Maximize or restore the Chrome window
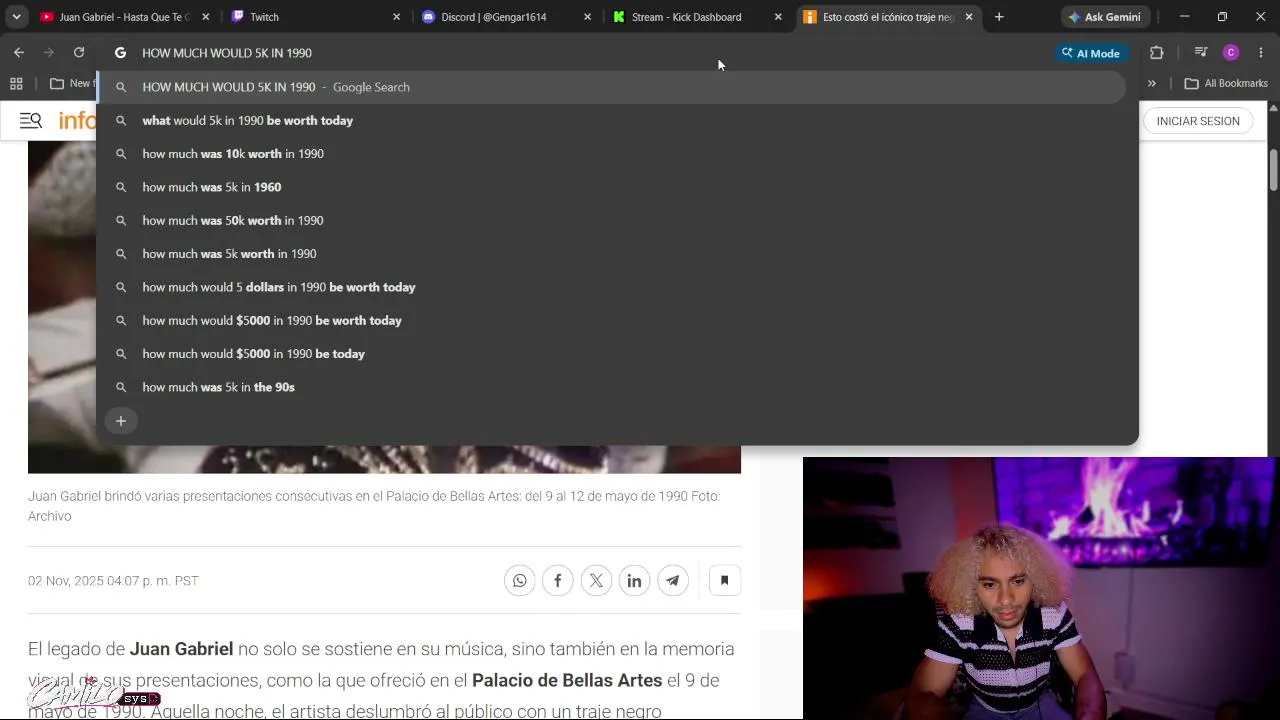The image size is (1280, 720). [x=1222, y=17]
